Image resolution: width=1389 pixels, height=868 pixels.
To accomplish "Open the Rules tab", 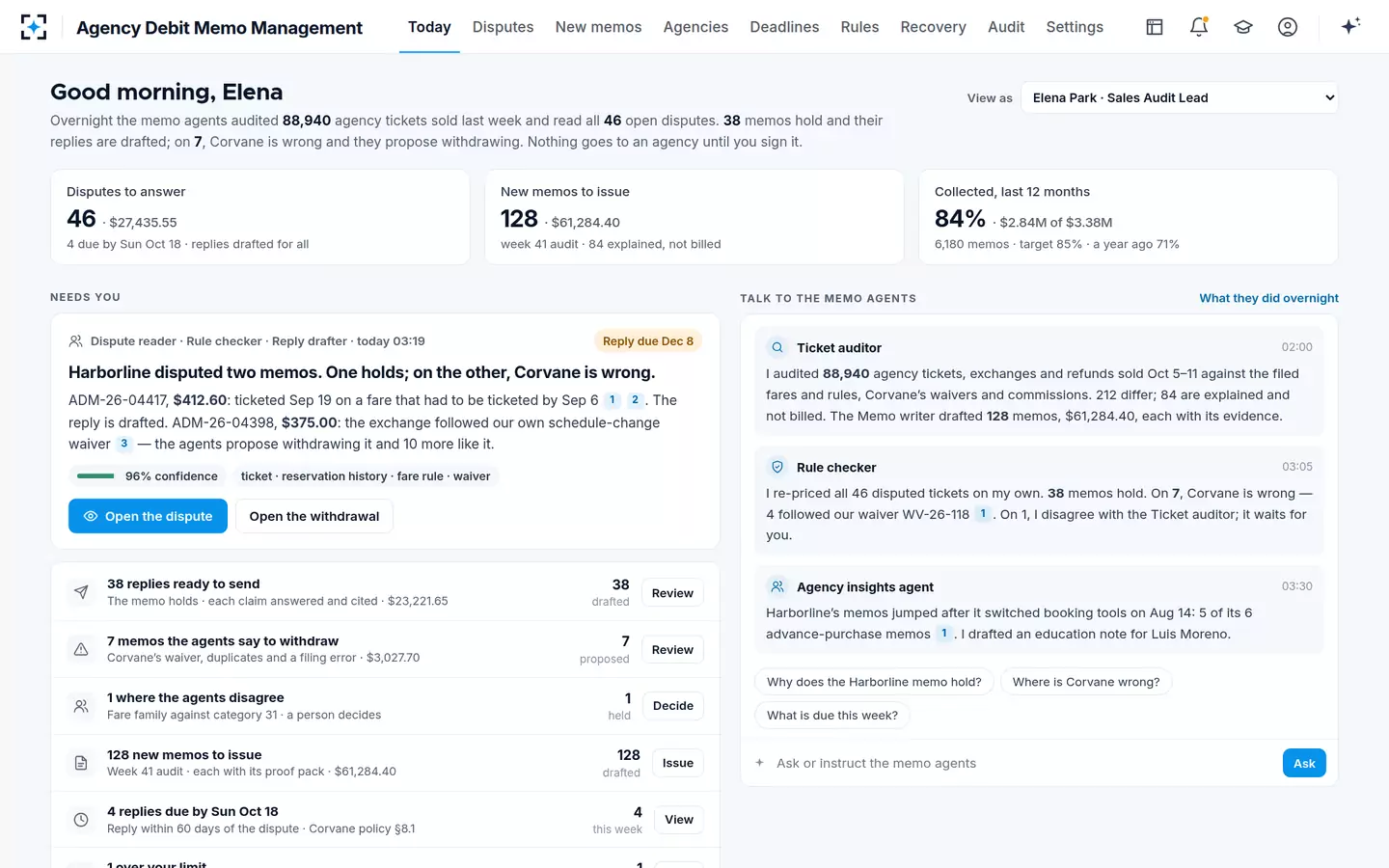I will tap(859, 27).
